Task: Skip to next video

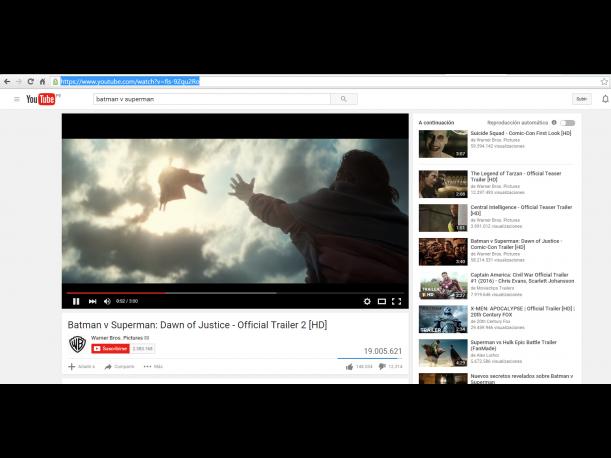Action: (92, 301)
